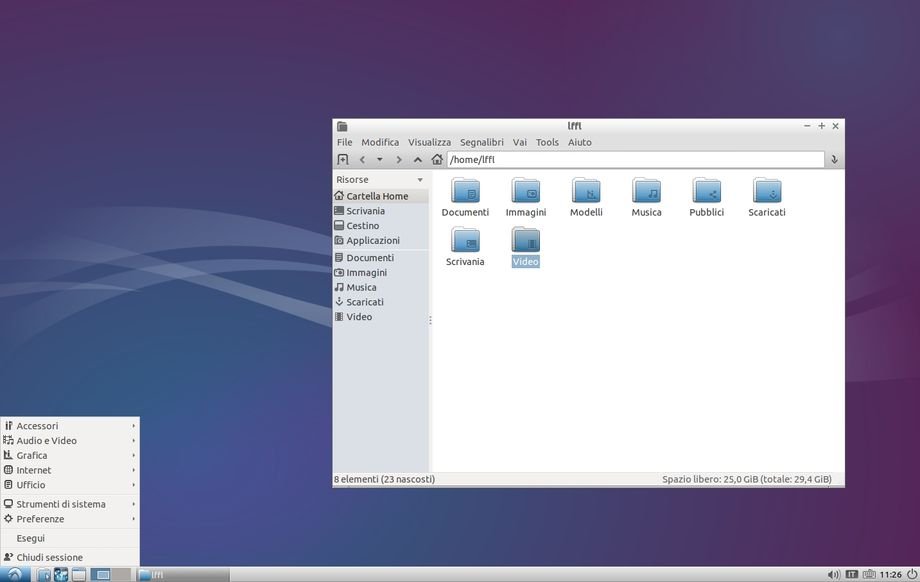Switch keyboard layout via IT indicator
The image size is (920, 582).
[851, 574]
